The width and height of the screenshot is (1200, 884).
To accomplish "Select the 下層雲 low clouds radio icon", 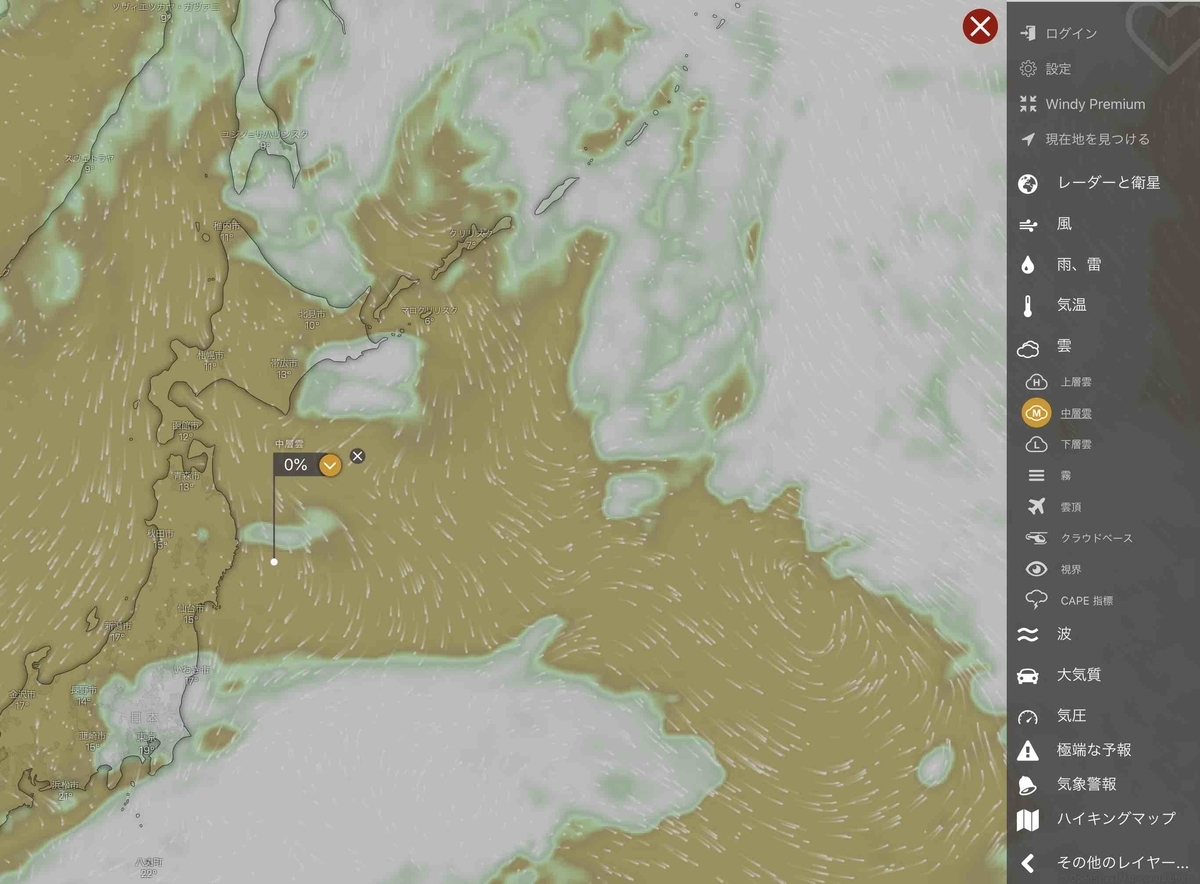I will 1037,444.
